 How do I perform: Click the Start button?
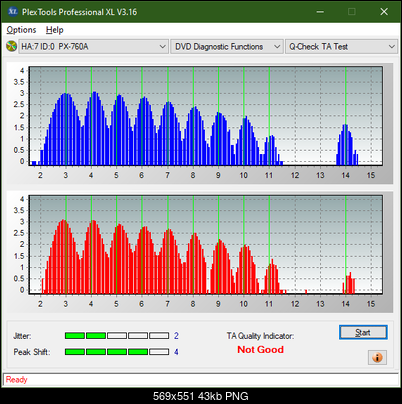363,332
